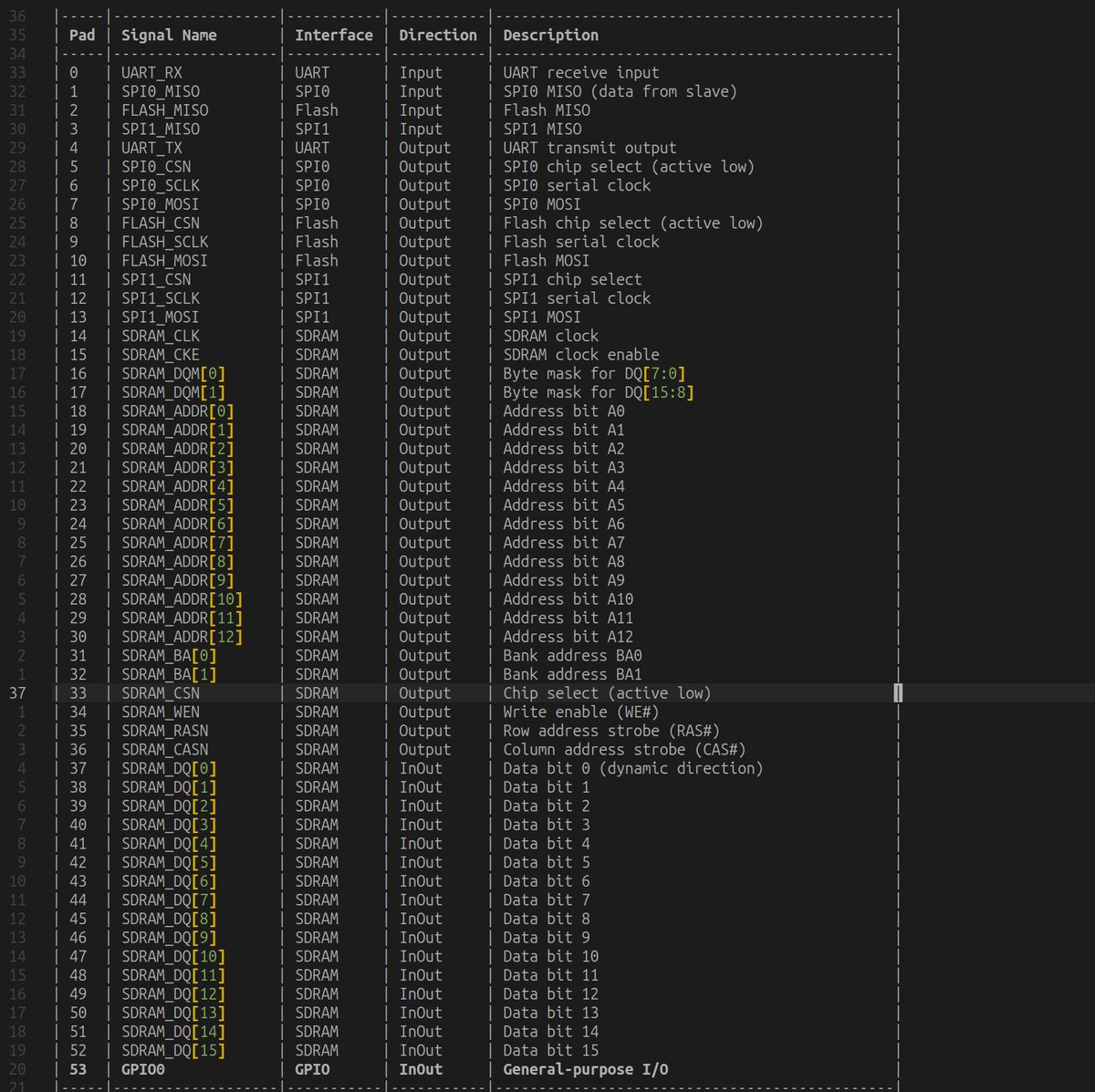Click SDRAM_ADDR[10] signal name
The width and height of the screenshot is (1095, 1092).
point(182,599)
